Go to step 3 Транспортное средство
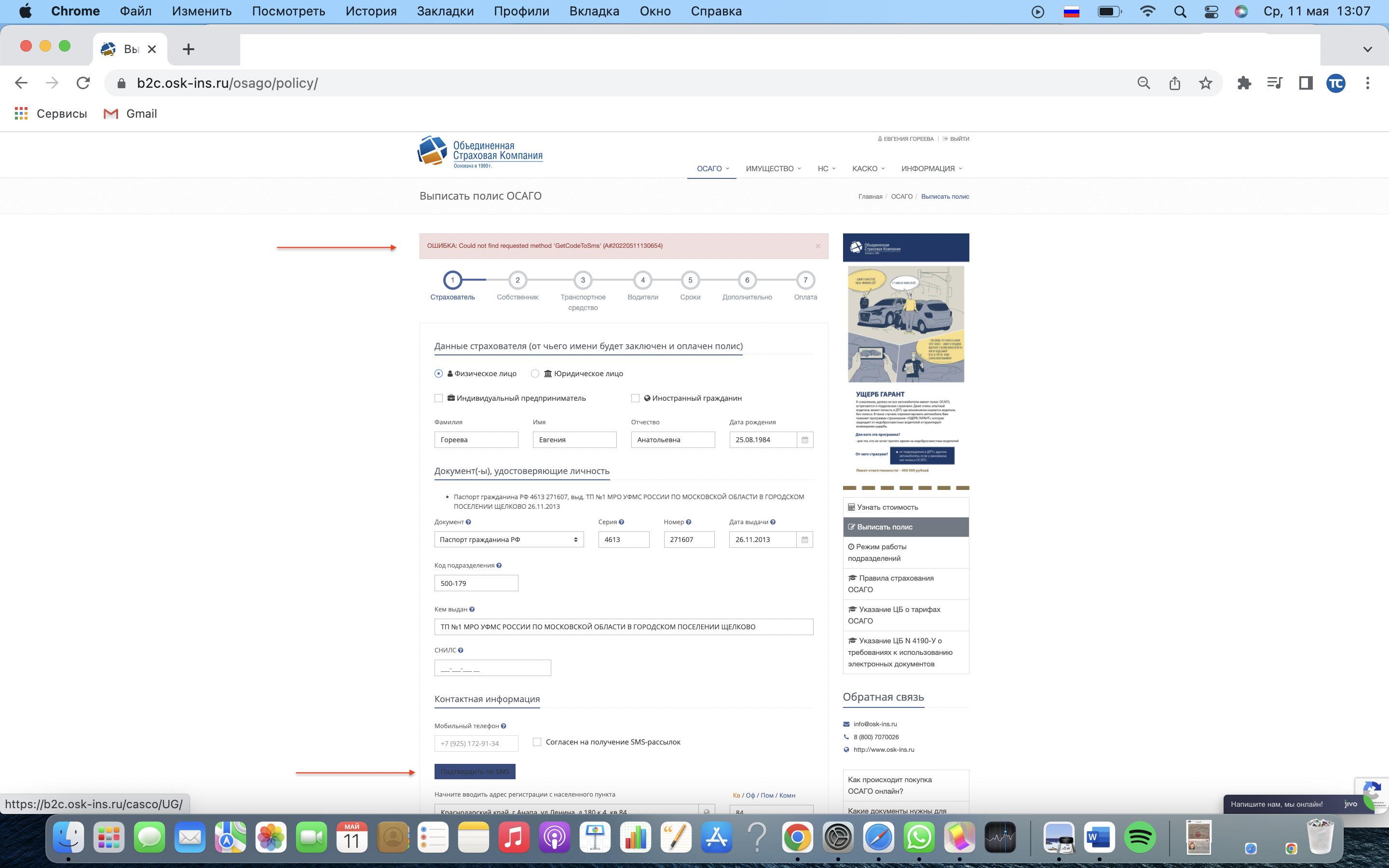This screenshot has height=868, width=1389. [x=583, y=280]
